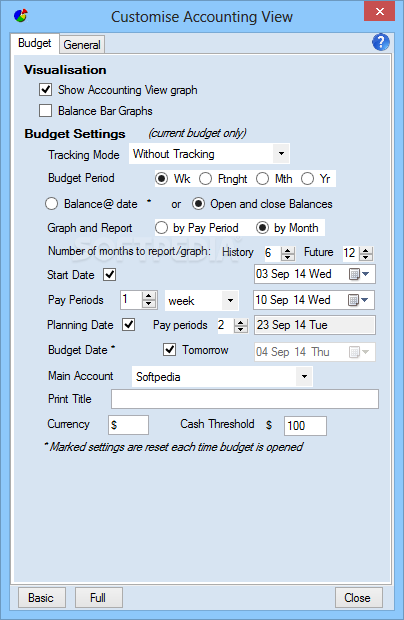Open calendar picker for Start Date
404x620 pixels.
tap(359, 274)
